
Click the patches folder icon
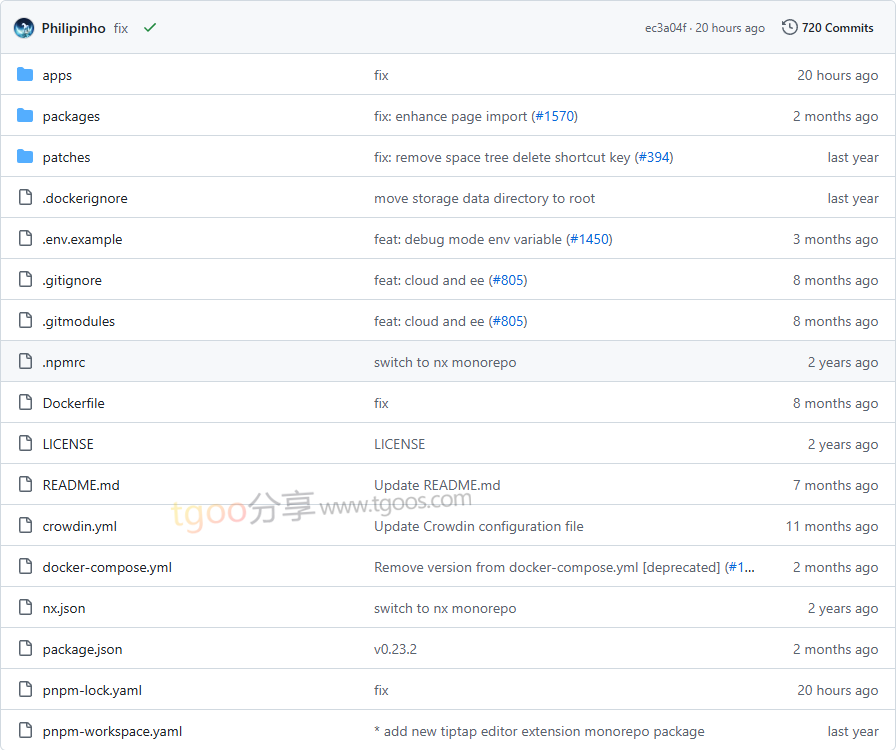(25, 157)
